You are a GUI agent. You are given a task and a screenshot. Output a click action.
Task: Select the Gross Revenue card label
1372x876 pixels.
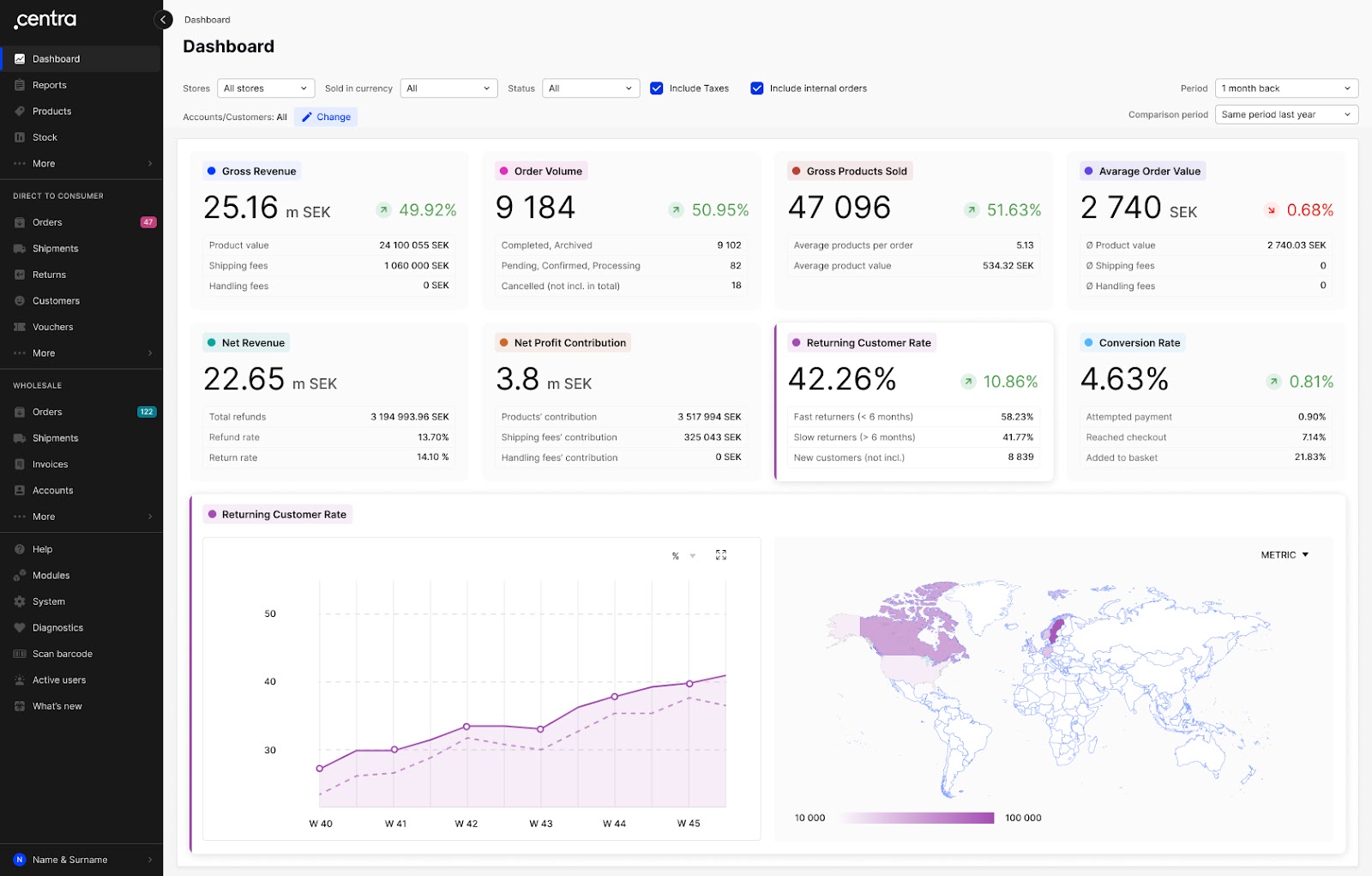(252, 172)
